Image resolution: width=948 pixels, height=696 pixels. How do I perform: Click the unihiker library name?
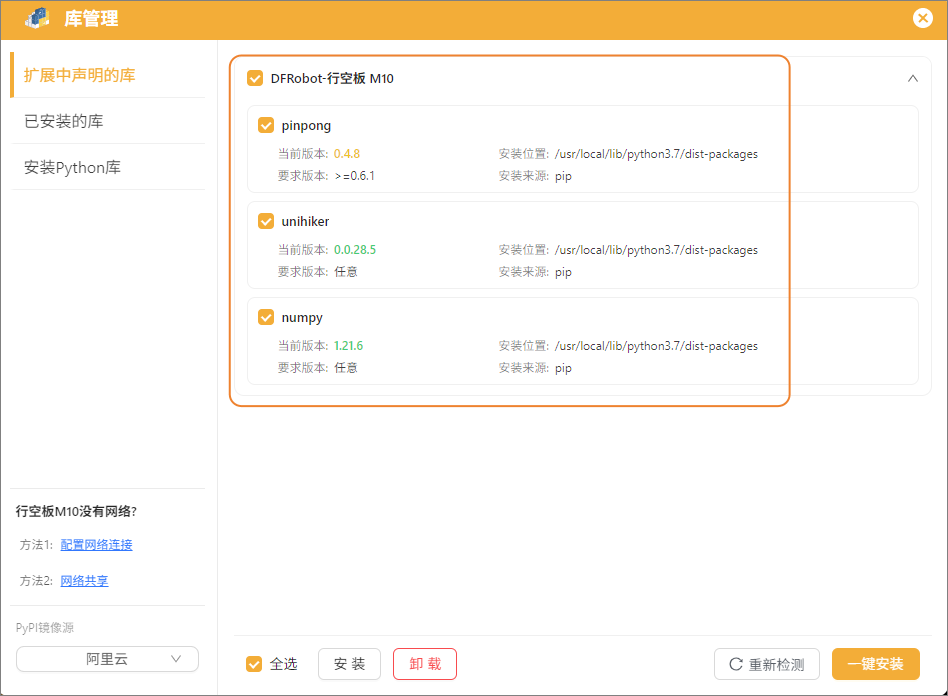305,221
